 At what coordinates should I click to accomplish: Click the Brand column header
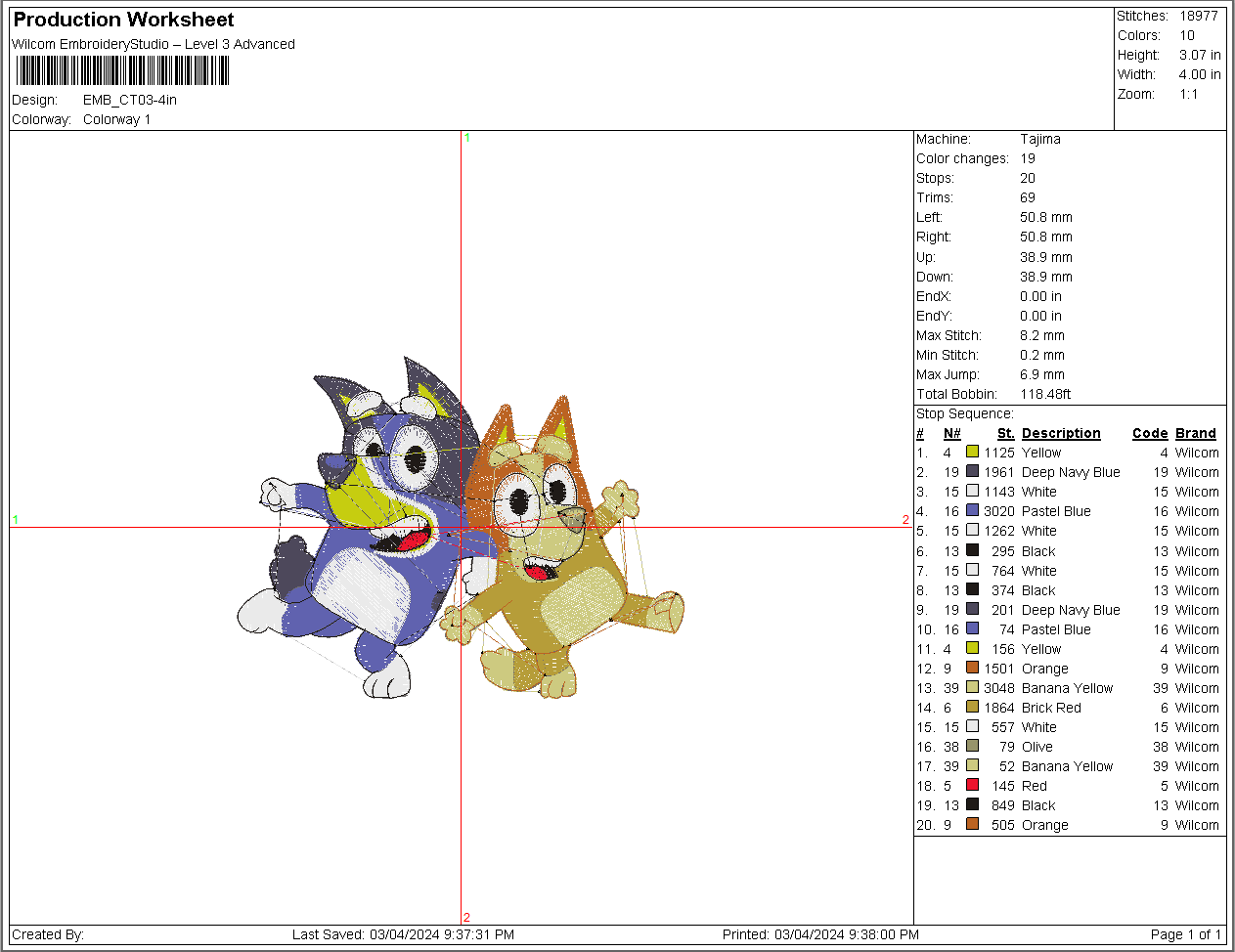(x=1196, y=433)
